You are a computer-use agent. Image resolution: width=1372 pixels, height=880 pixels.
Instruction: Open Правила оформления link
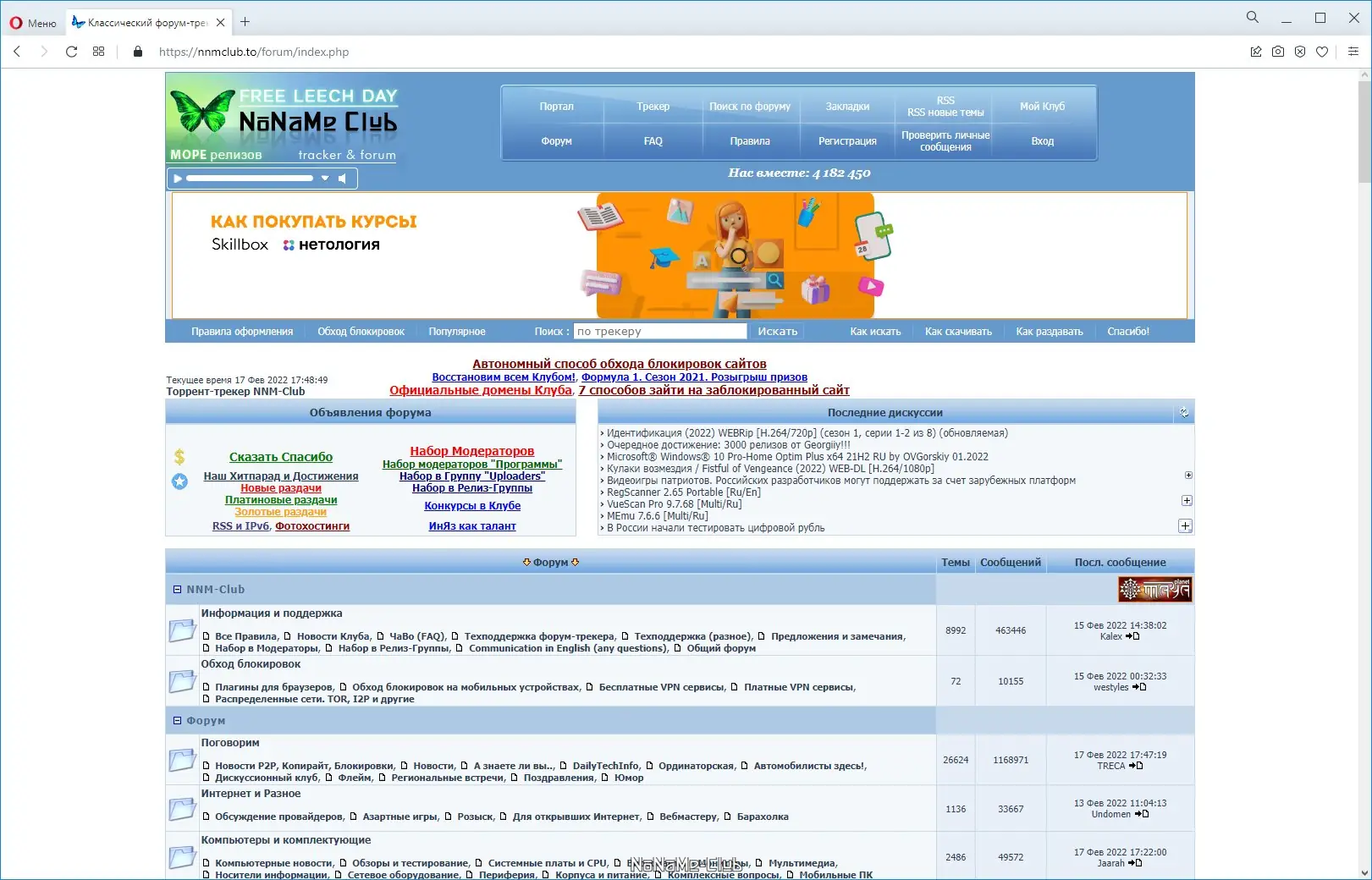coord(242,332)
